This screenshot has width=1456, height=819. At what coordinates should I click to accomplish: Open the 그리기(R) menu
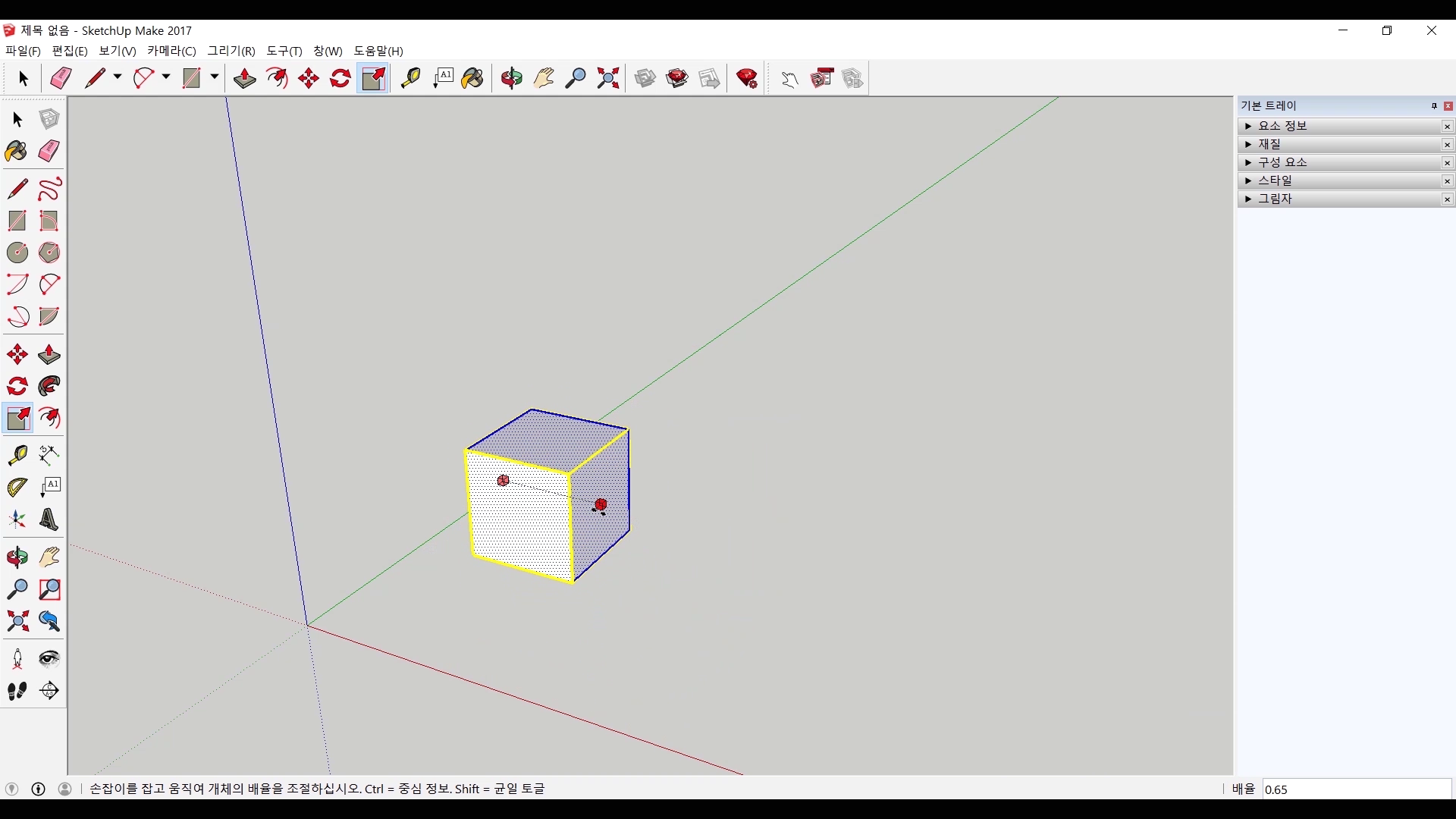pyautogui.click(x=231, y=51)
